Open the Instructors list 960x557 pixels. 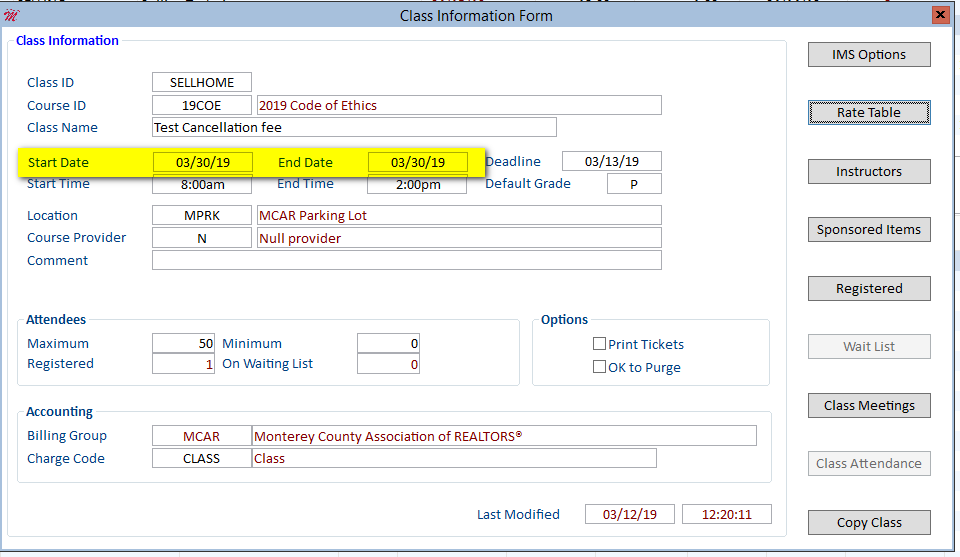(869, 171)
